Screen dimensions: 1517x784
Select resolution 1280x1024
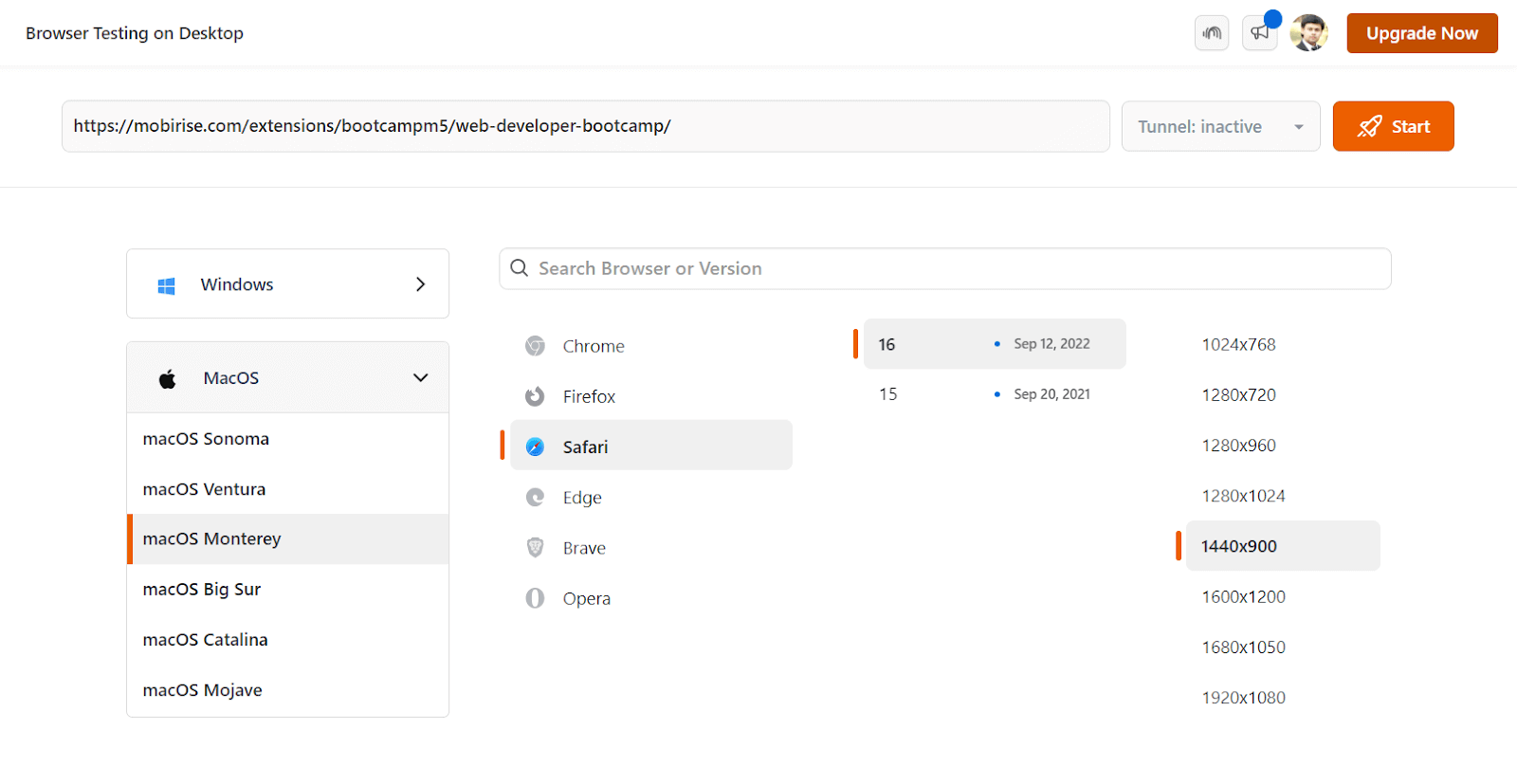[1243, 496]
